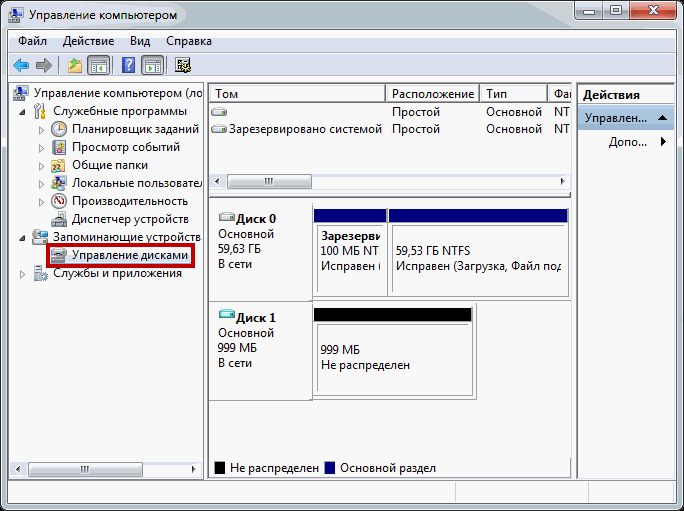Click the Диск 0 drive icon
Image resolution: width=684 pixels, height=511 pixels.
226,216
